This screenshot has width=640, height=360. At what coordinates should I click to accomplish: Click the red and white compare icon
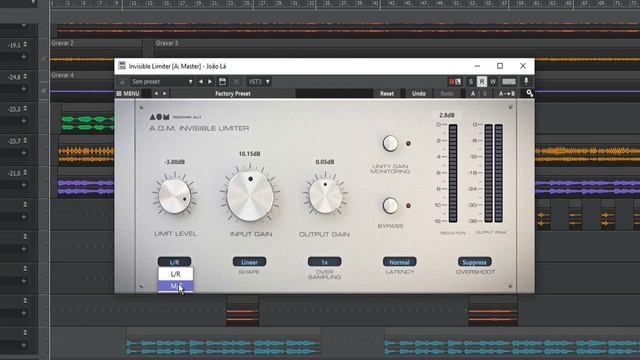coord(455,82)
